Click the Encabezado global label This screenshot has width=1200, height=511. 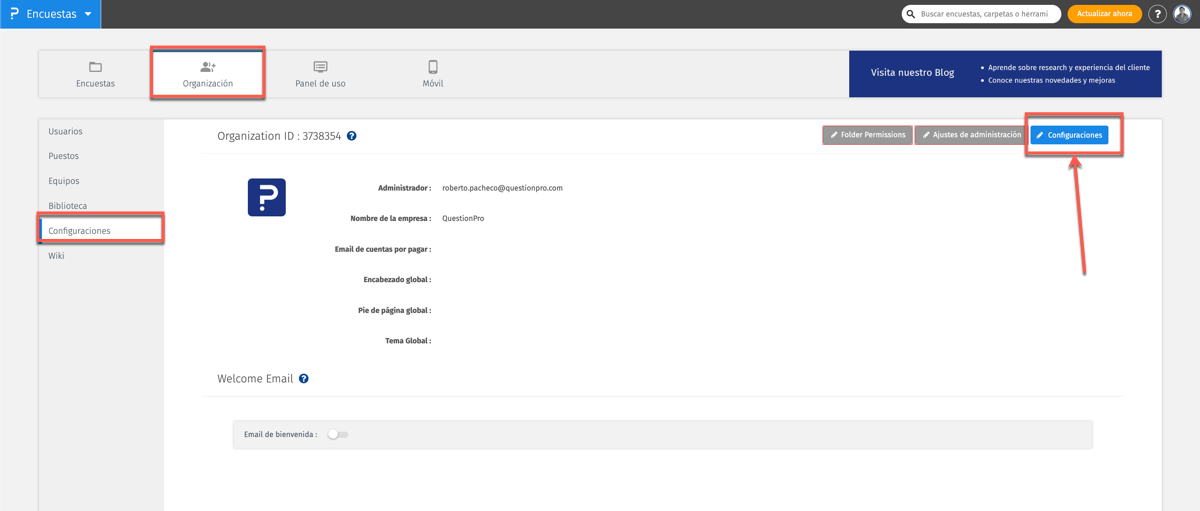coord(397,280)
